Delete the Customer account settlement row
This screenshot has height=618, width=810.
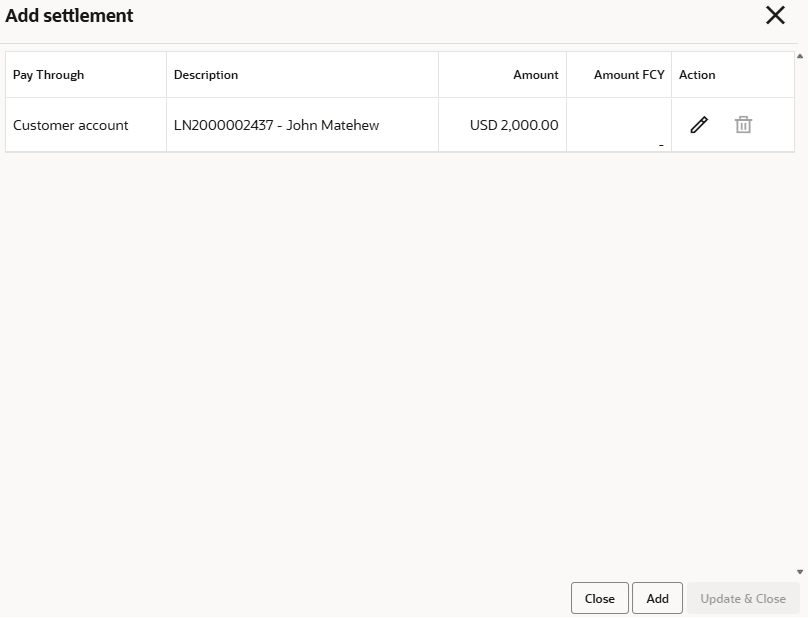744,125
